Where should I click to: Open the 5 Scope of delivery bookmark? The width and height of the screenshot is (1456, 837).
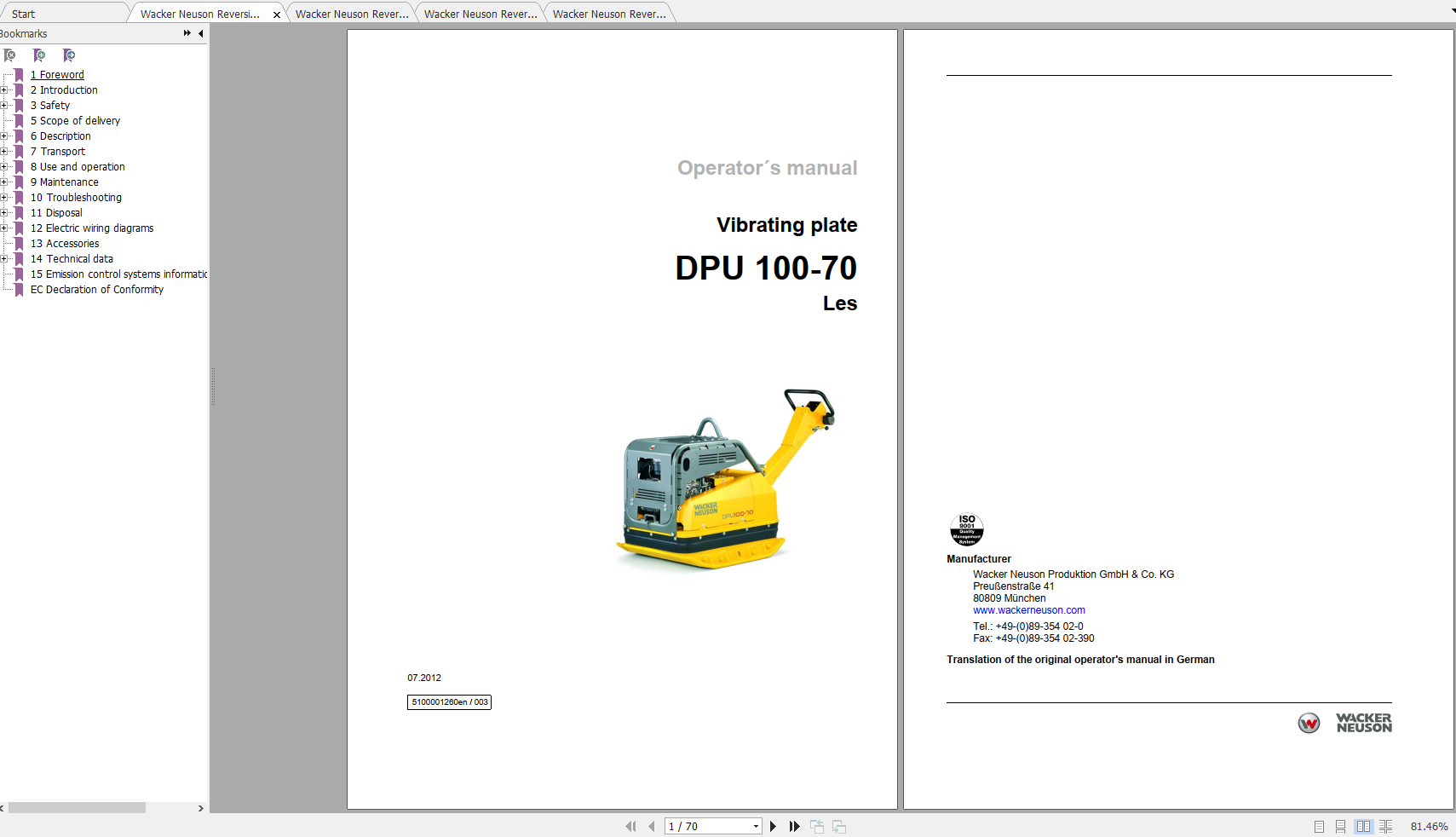pos(75,121)
